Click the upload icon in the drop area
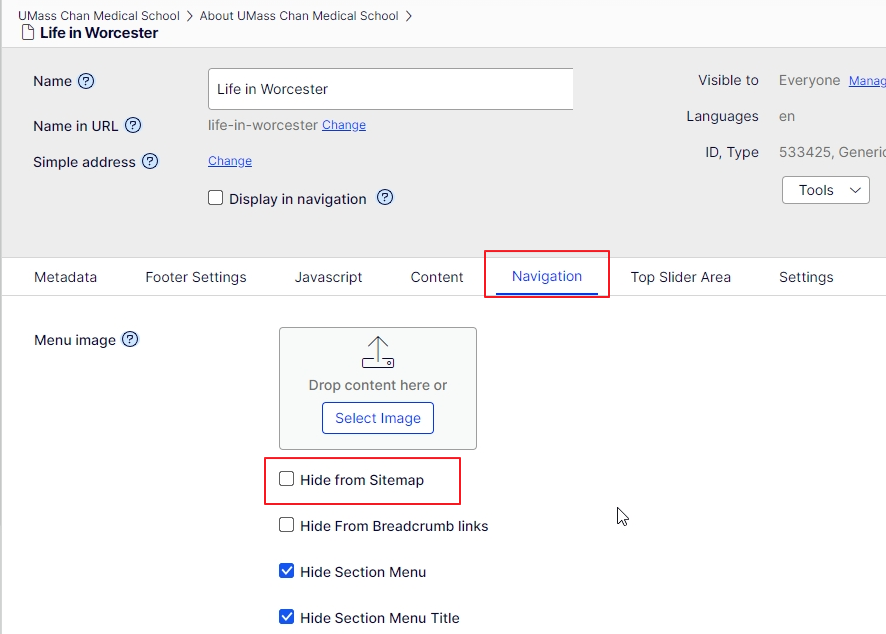Viewport: 886px width, 634px height. 378,352
